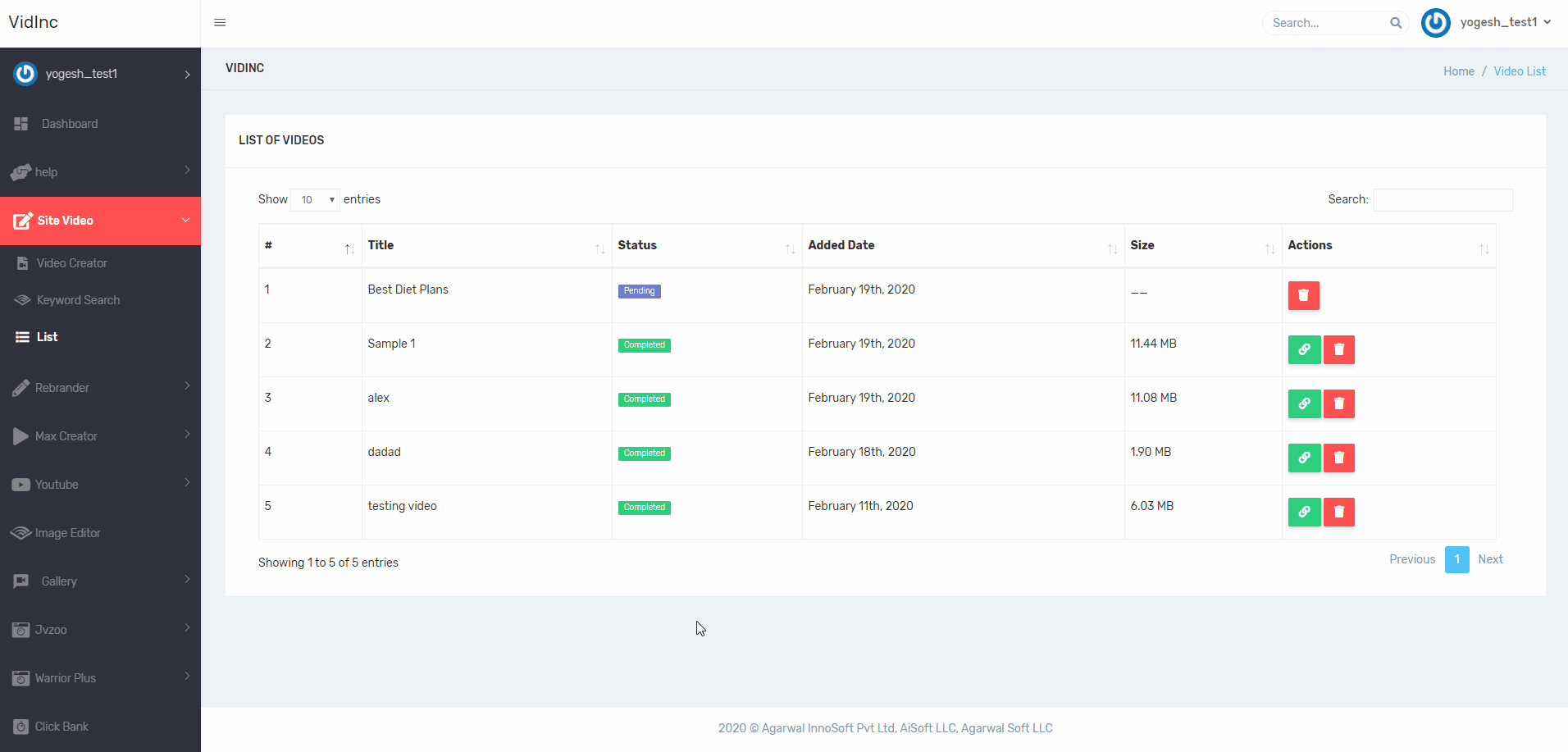
Task: Expand the Youtube menu chevron
Action: [x=187, y=482]
